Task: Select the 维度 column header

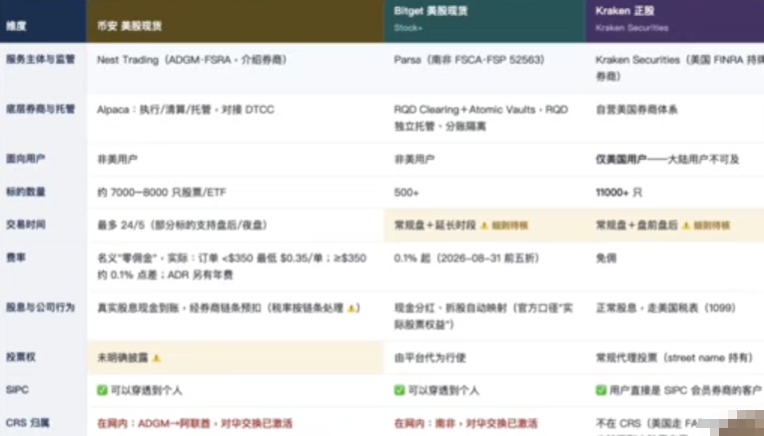Action: point(16,26)
